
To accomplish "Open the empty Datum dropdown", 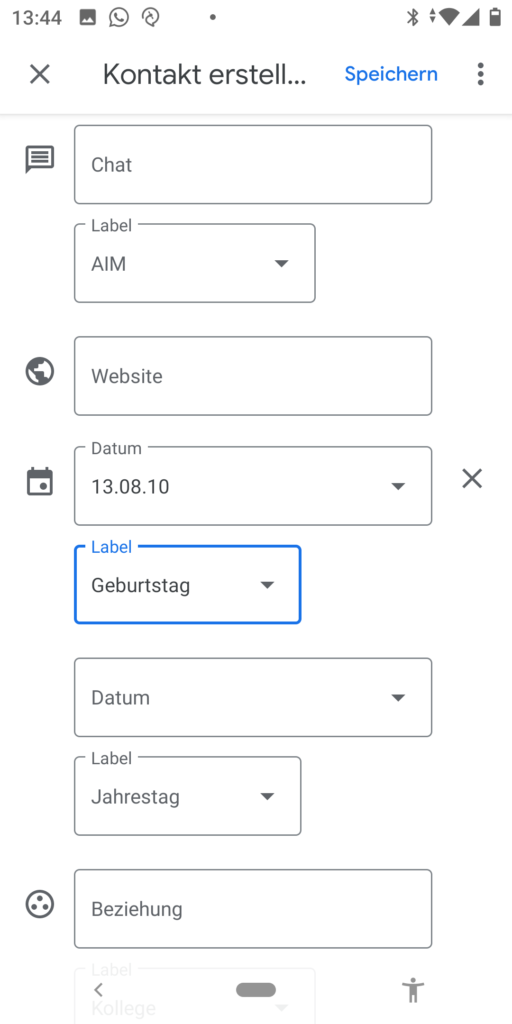I will [253, 697].
